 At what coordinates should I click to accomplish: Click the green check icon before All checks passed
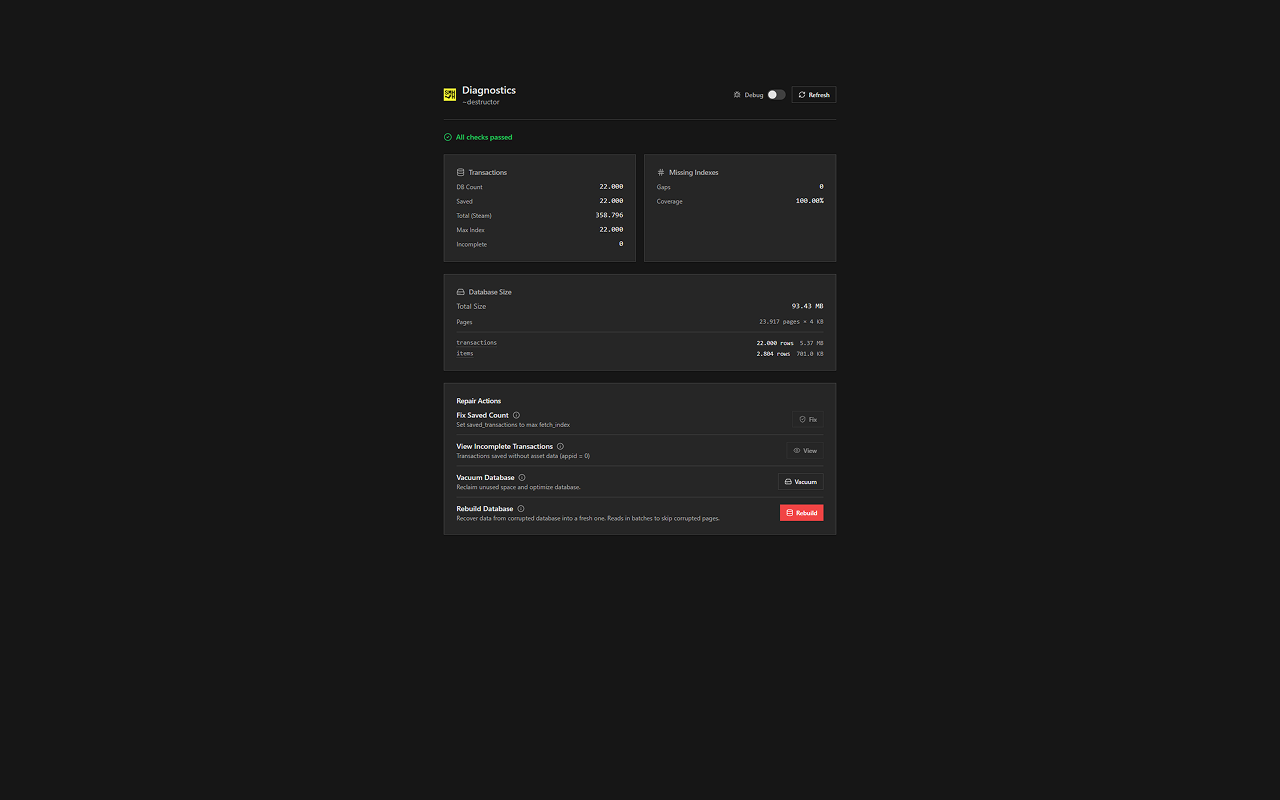[448, 137]
